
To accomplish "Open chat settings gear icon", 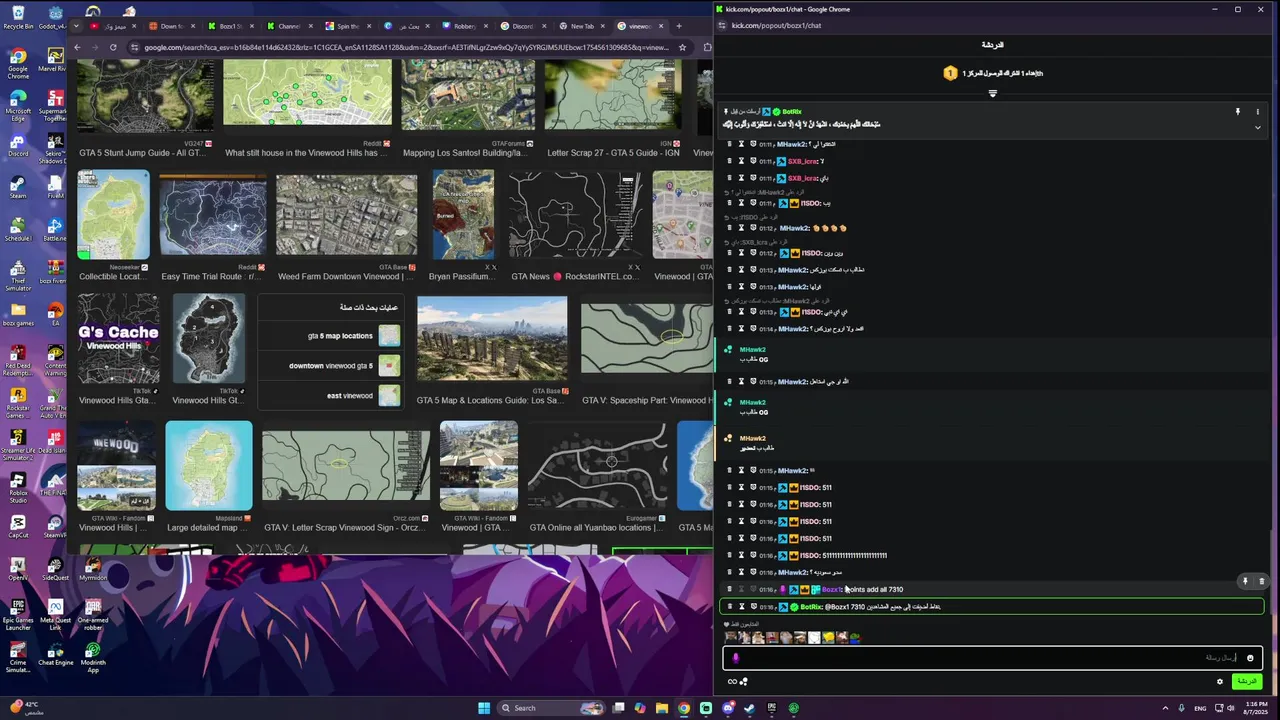I will click(1220, 682).
